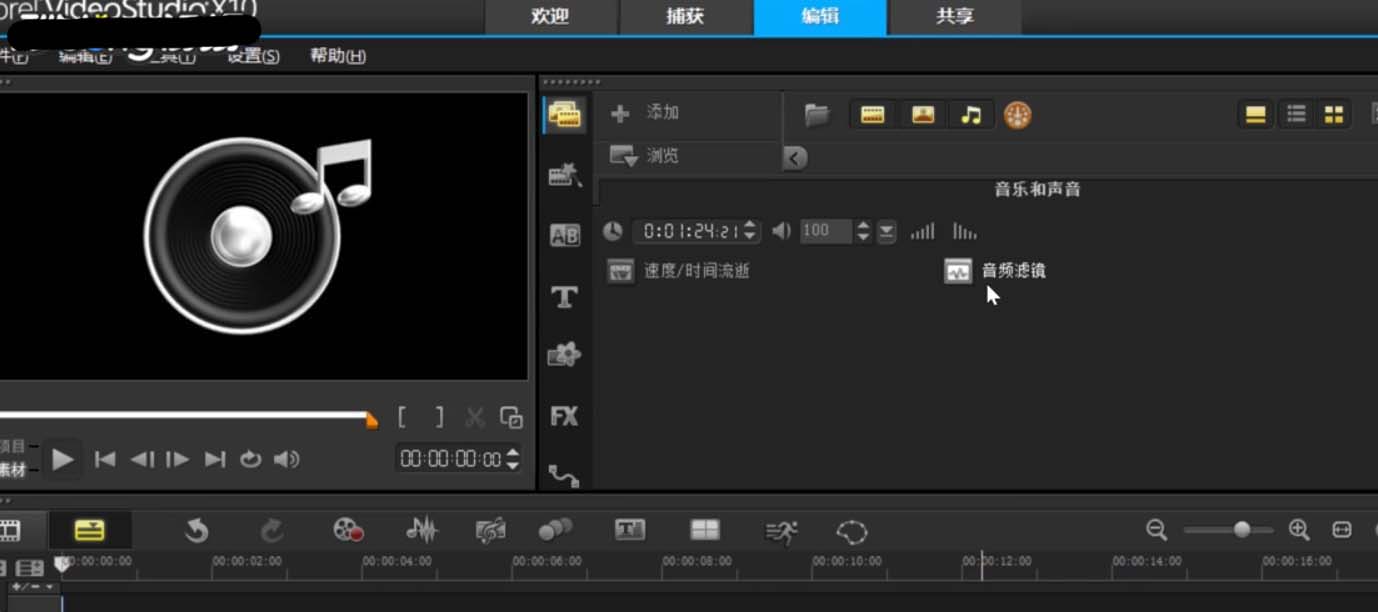Adjust the preview timecode stepper
This screenshot has width=1378, height=612.
(512, 459)
